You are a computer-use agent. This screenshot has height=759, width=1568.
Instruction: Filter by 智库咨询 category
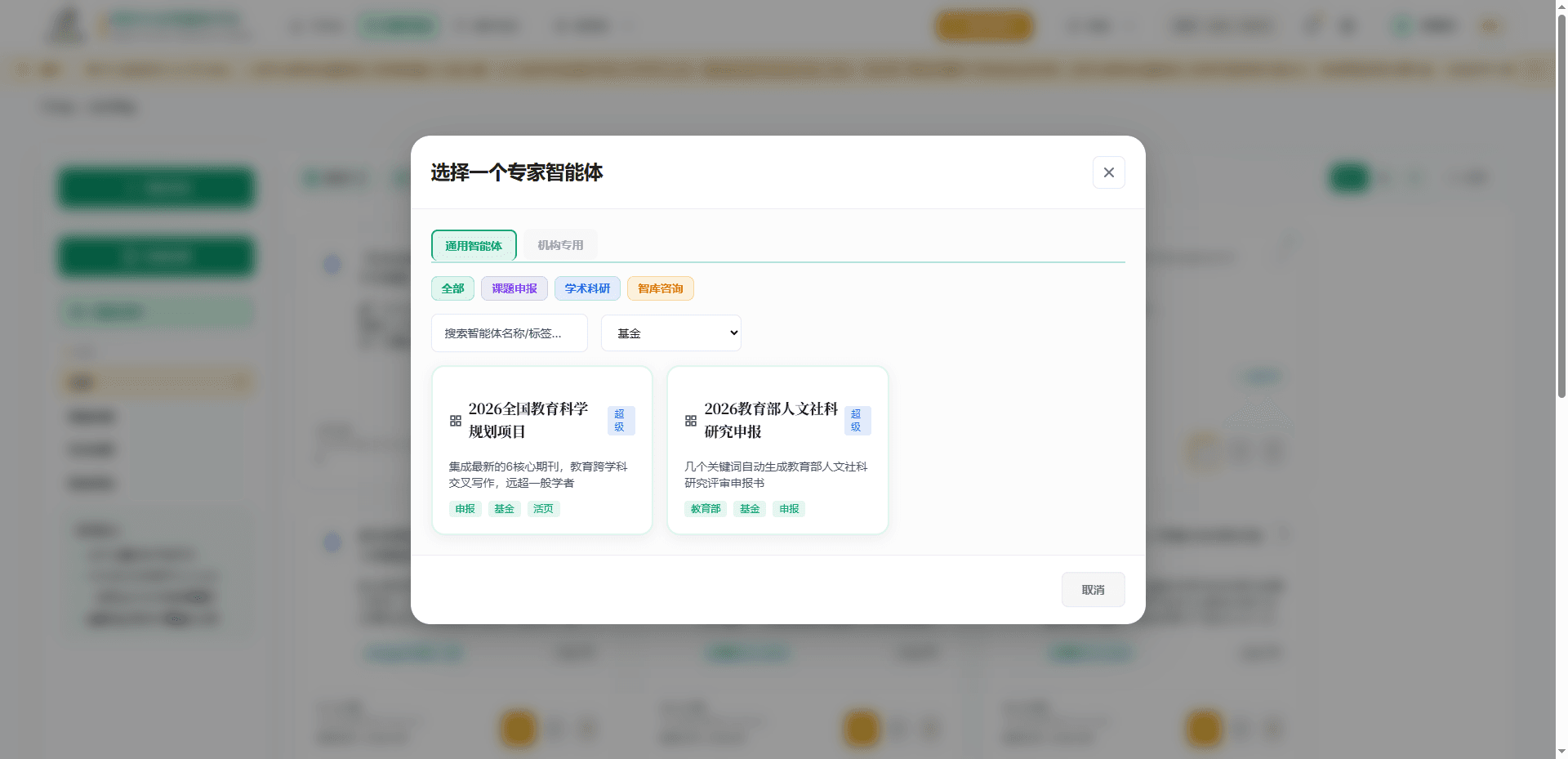pos(661,288)
